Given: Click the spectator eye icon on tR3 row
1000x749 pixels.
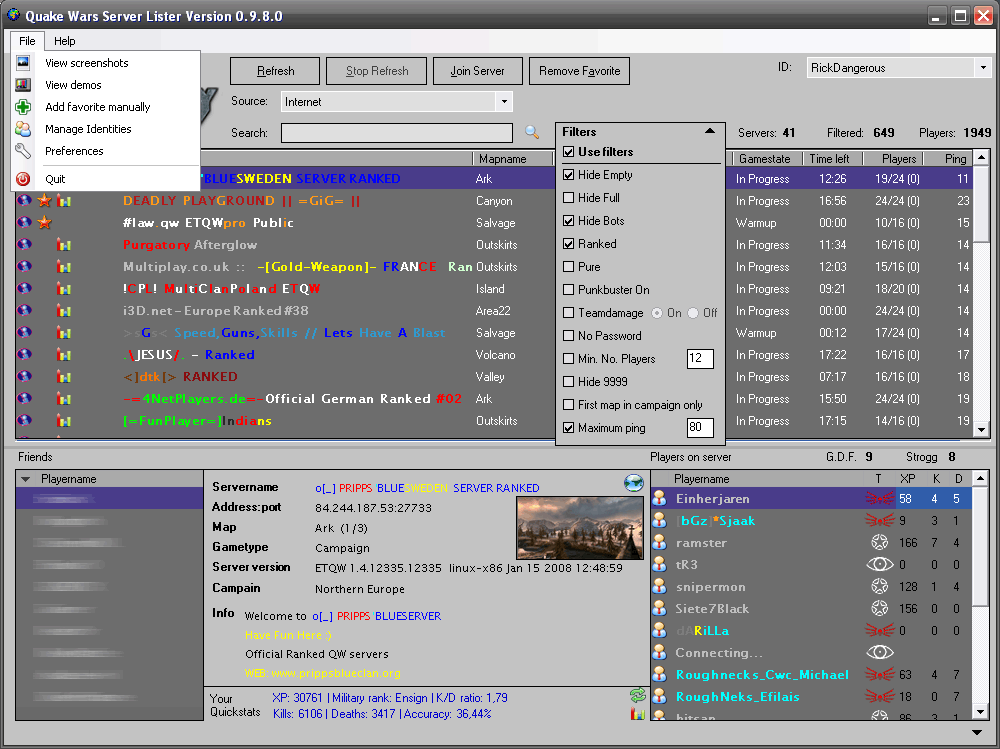Looking at the screenshot, I should [879, 565].
